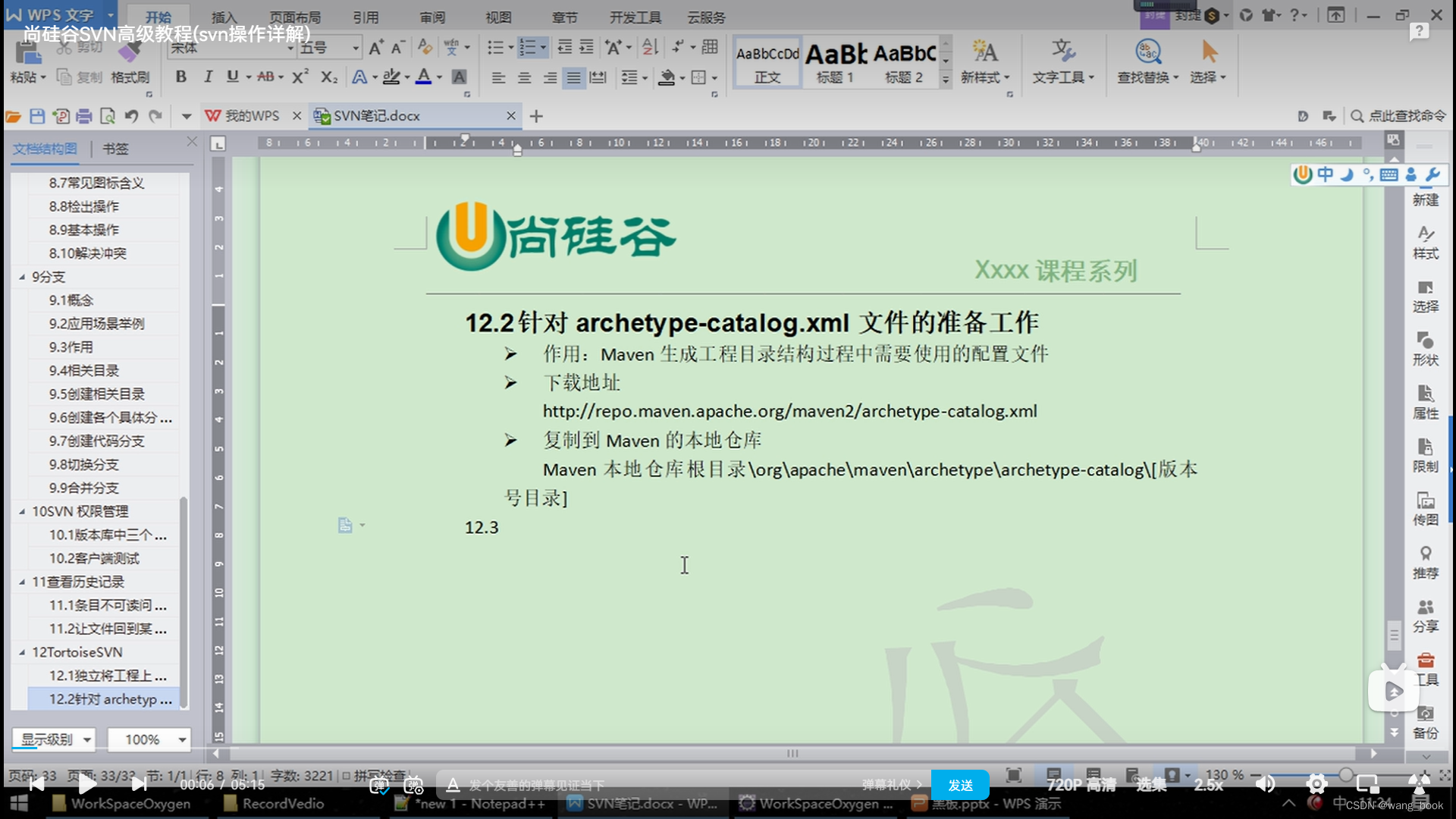1456x819 pixels.
Task: Open the 100% zoom dropdown in outline panel
Action: tap(149, 739)
